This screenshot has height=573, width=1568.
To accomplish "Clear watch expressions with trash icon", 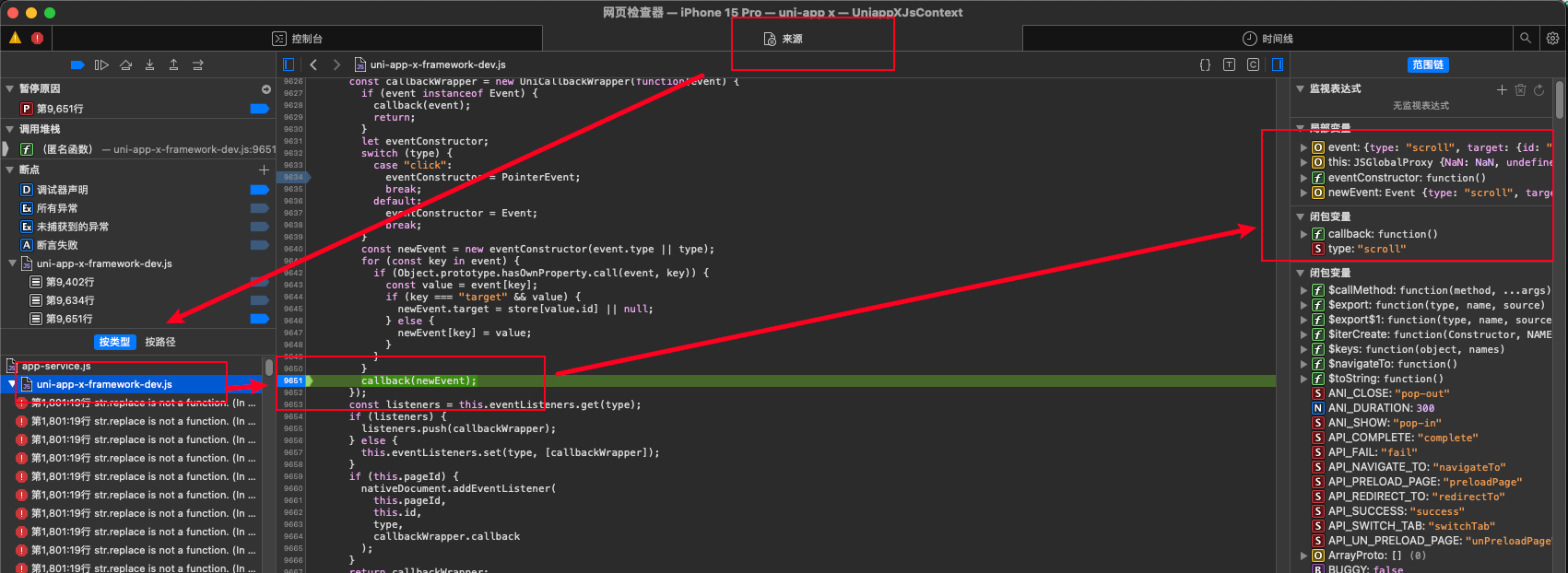I will point(1520,89).
